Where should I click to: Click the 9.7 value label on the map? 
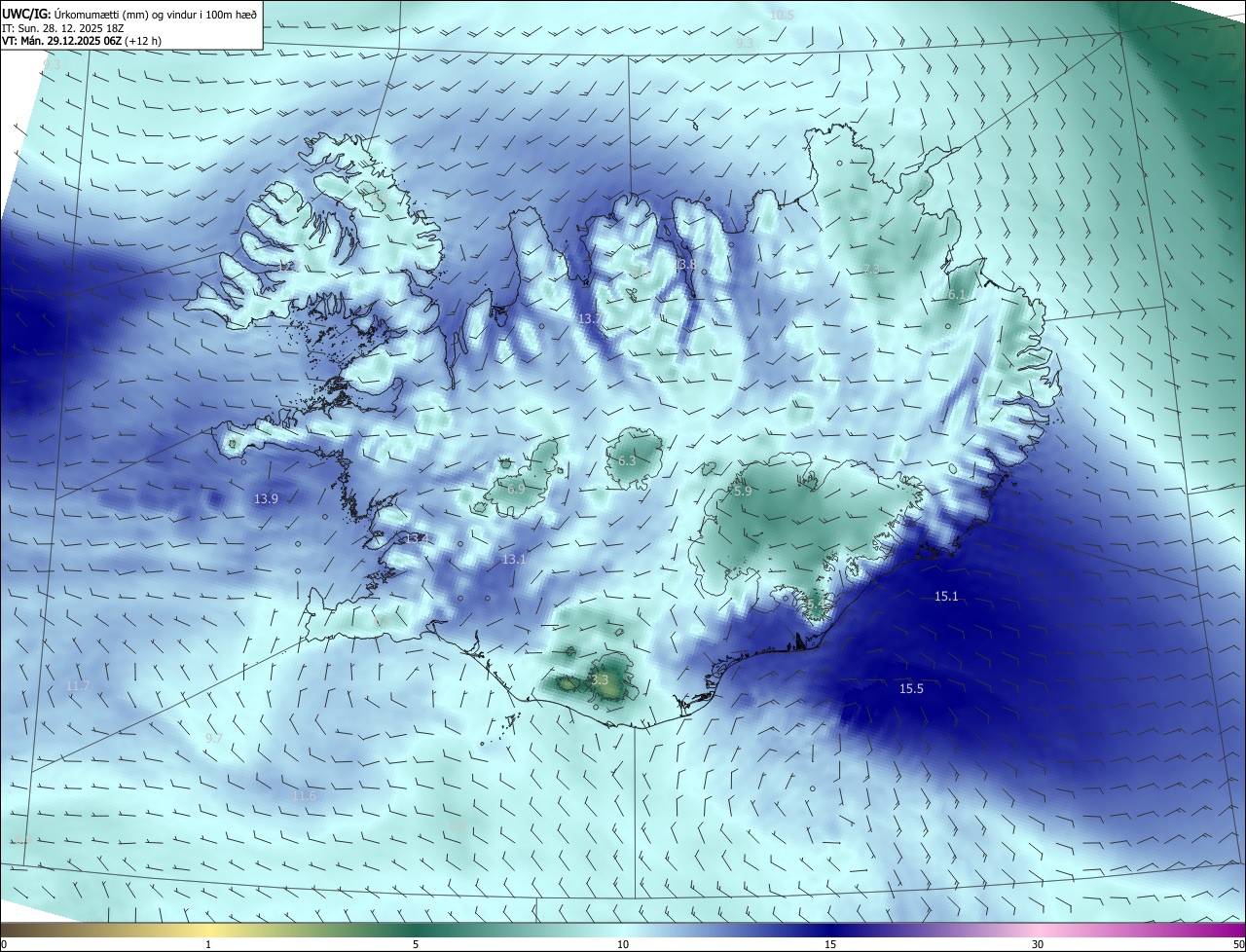pyautogui.click(x=214, y=739)
